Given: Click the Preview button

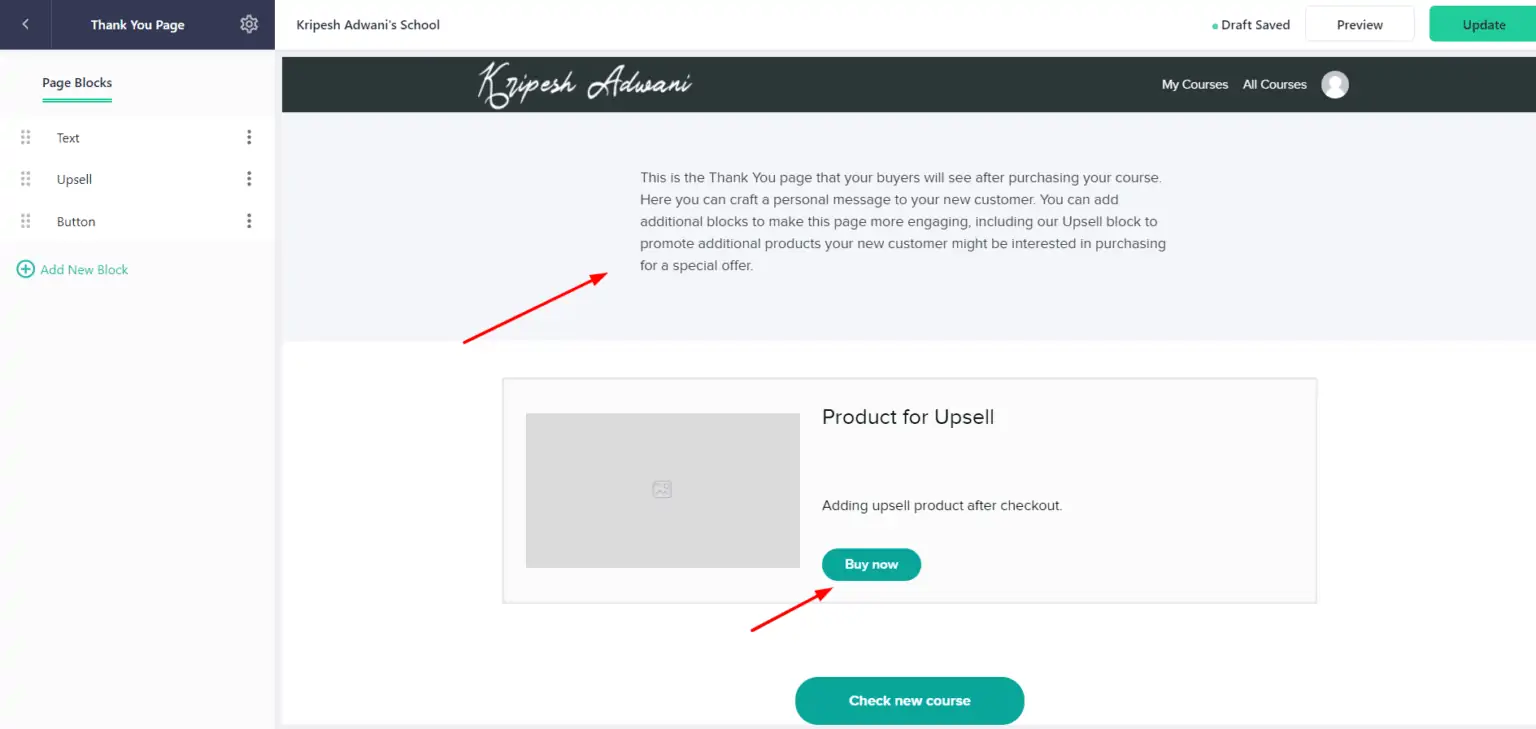Looking at the screenshot, I should pyautogui.click(x=1360, y=25).
